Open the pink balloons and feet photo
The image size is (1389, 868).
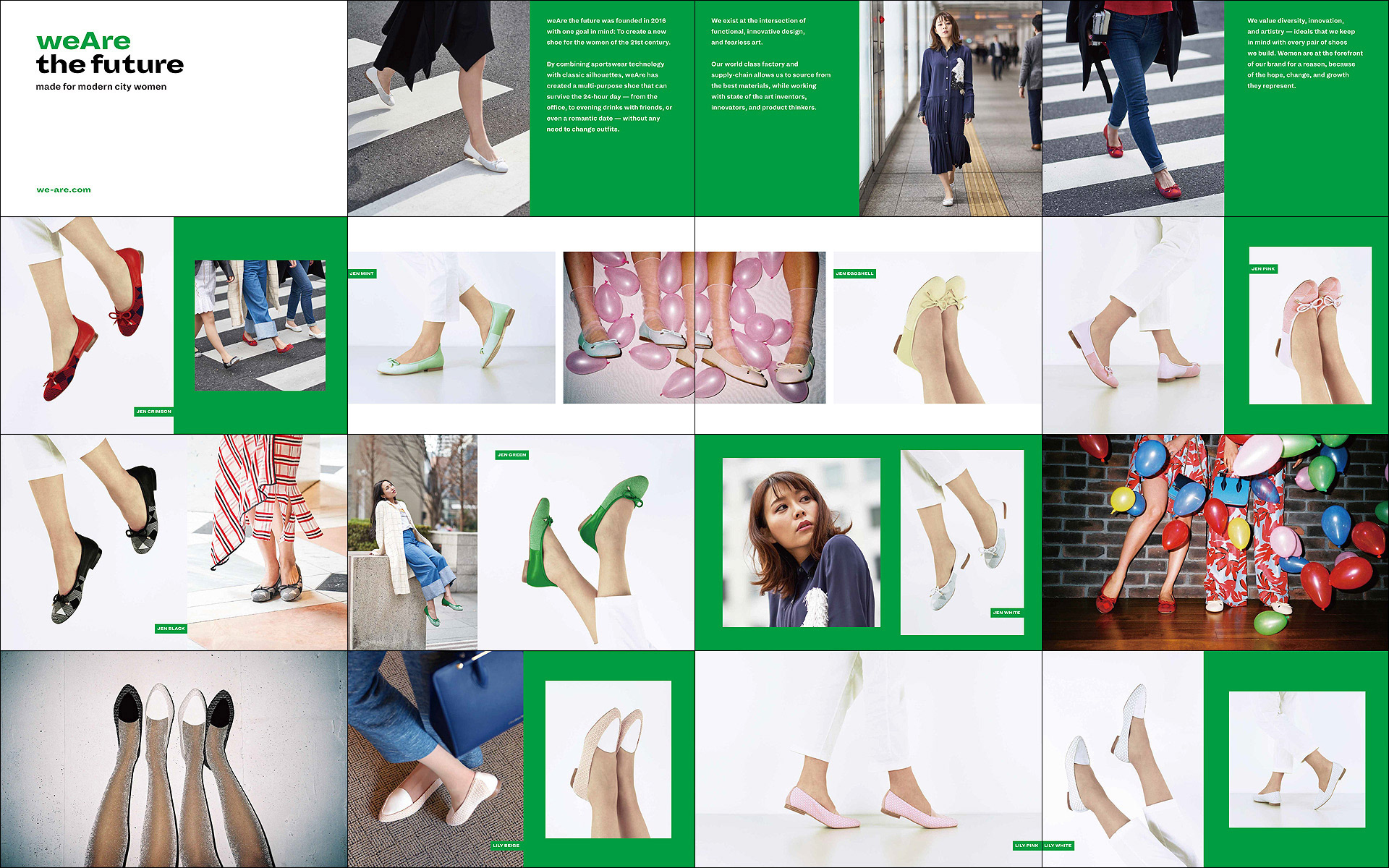[694, 328]
